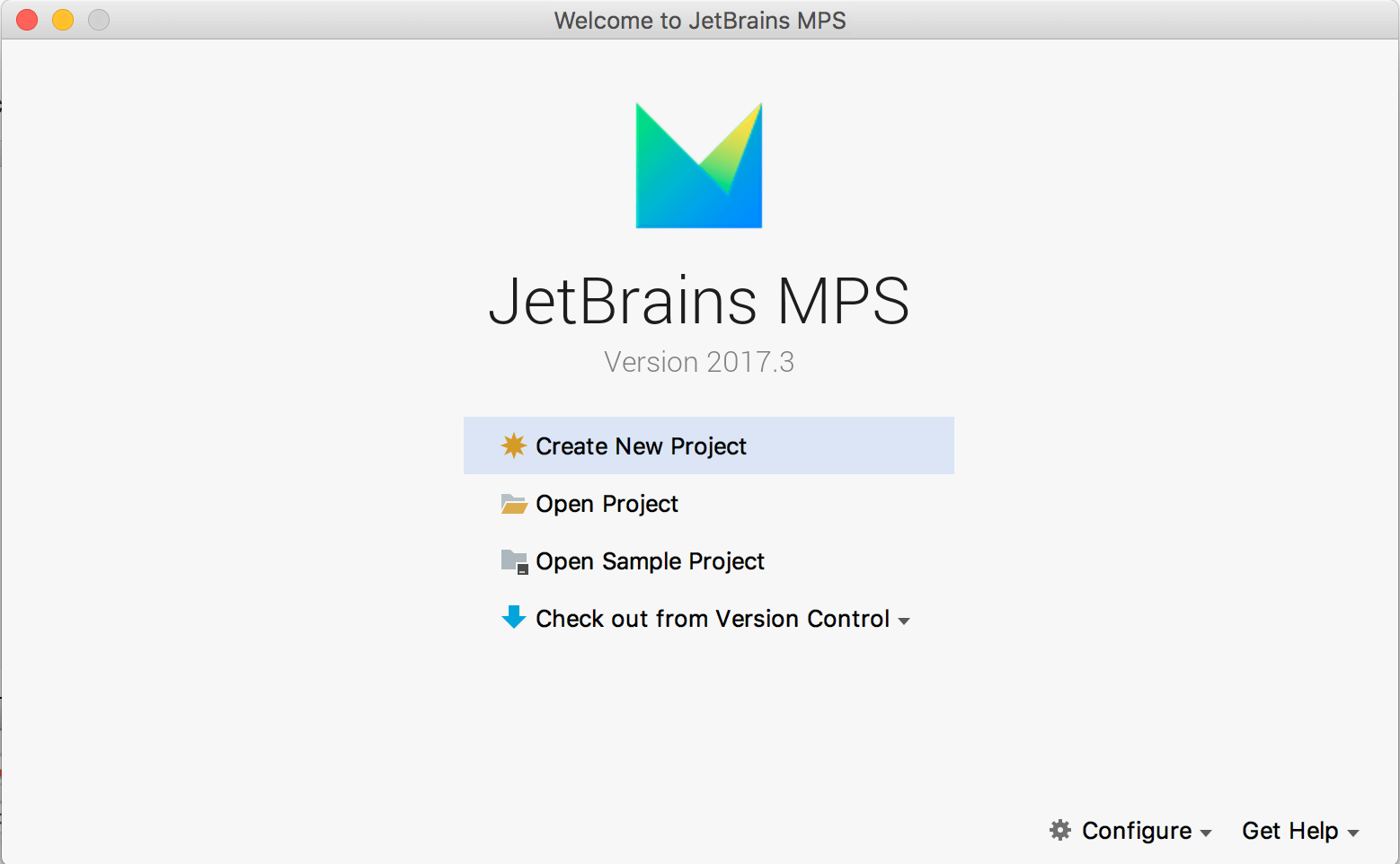Viewport: 1400px width, 864px height.
Task: Click the JetBrains MPS logo
Action: 699,165
